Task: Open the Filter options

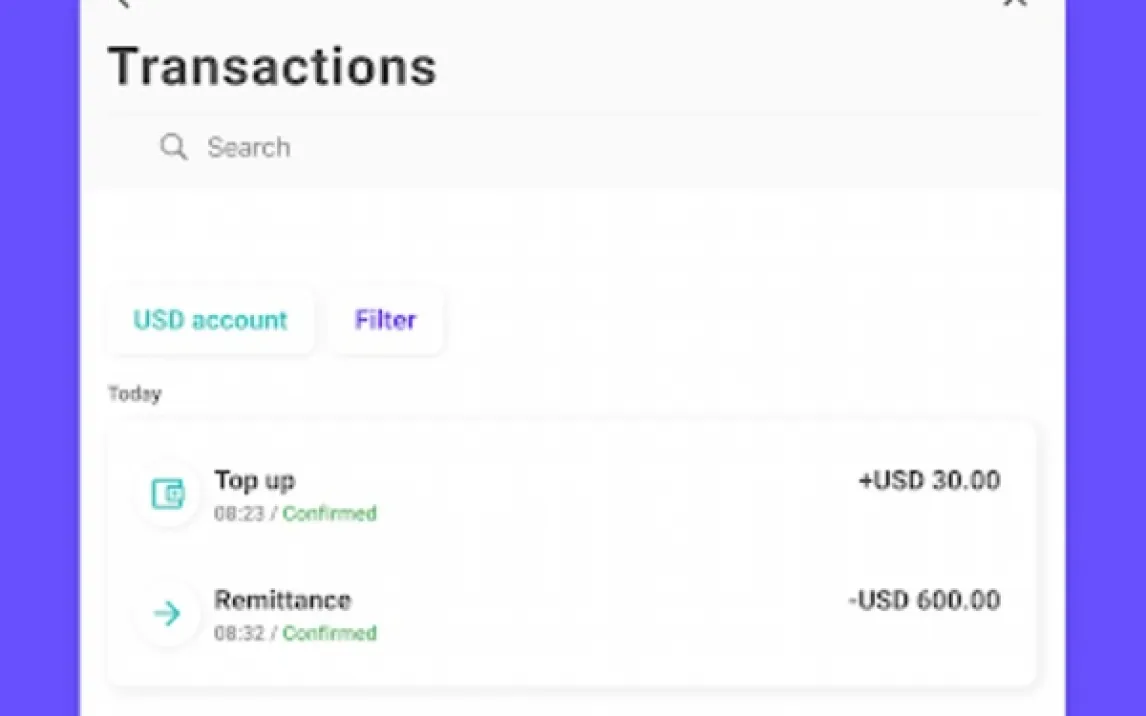Action: point(385,321)
